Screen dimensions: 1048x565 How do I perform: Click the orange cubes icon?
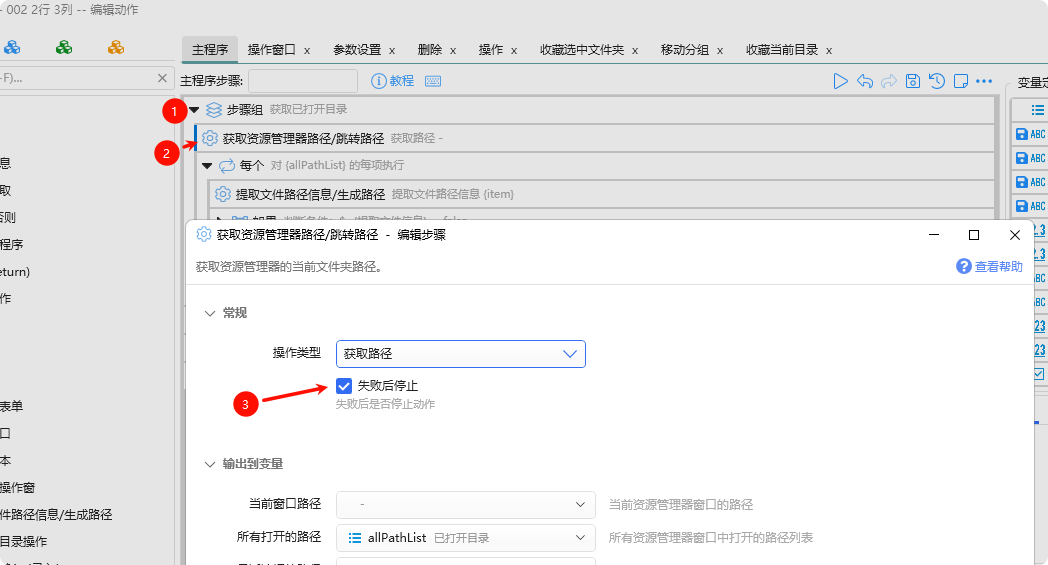click(x=116, y=47)
